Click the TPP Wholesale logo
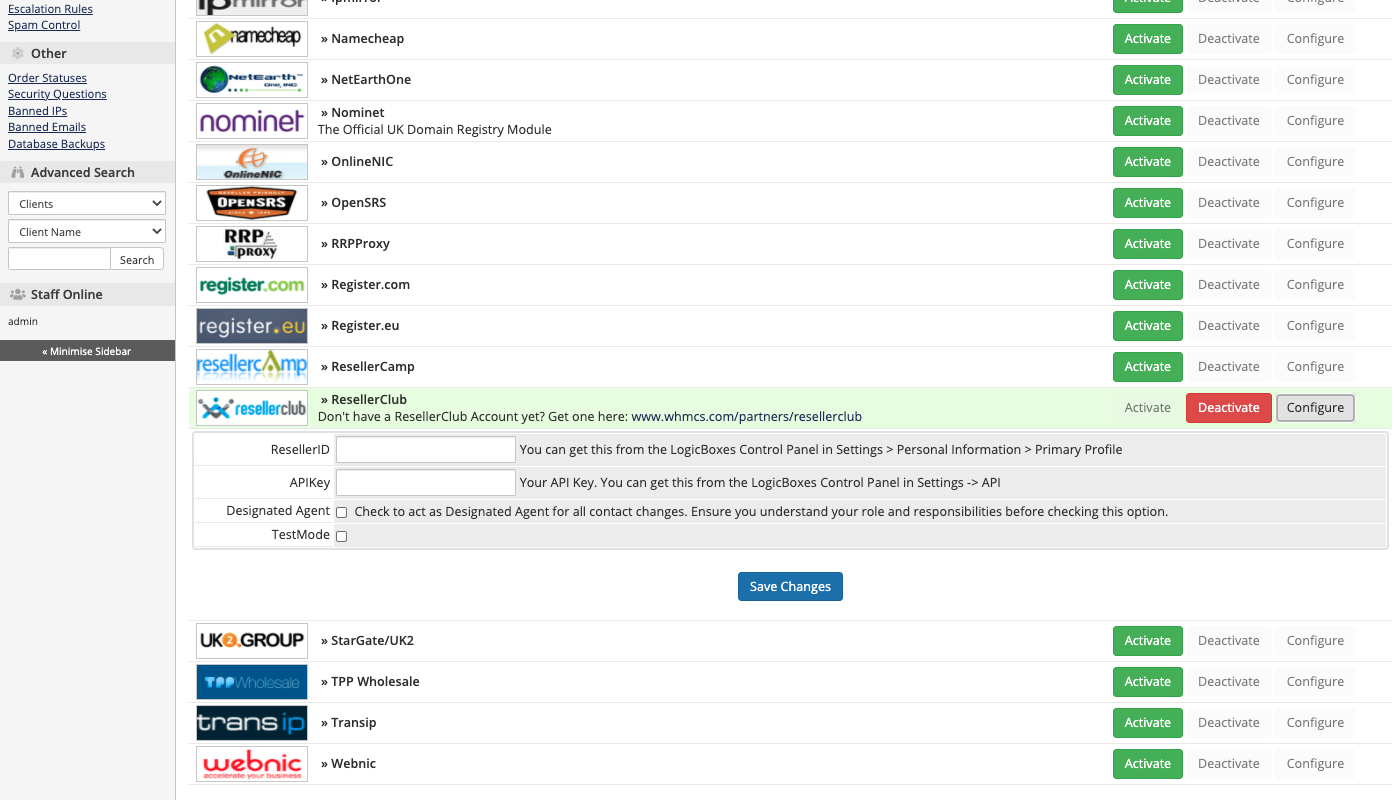The image size is (1400, 800). tap(251, 682)
